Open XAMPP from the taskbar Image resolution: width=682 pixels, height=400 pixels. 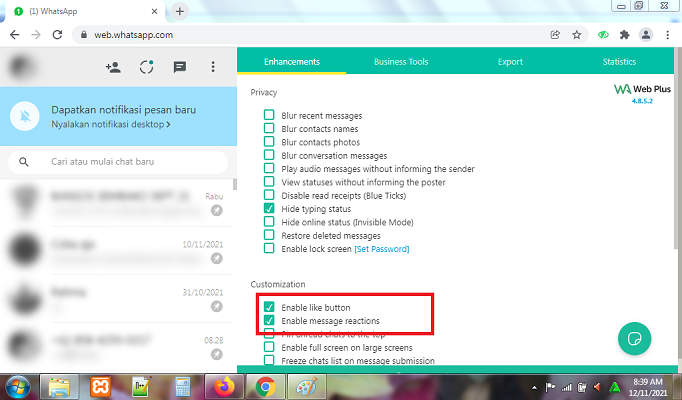coord(100,387)
